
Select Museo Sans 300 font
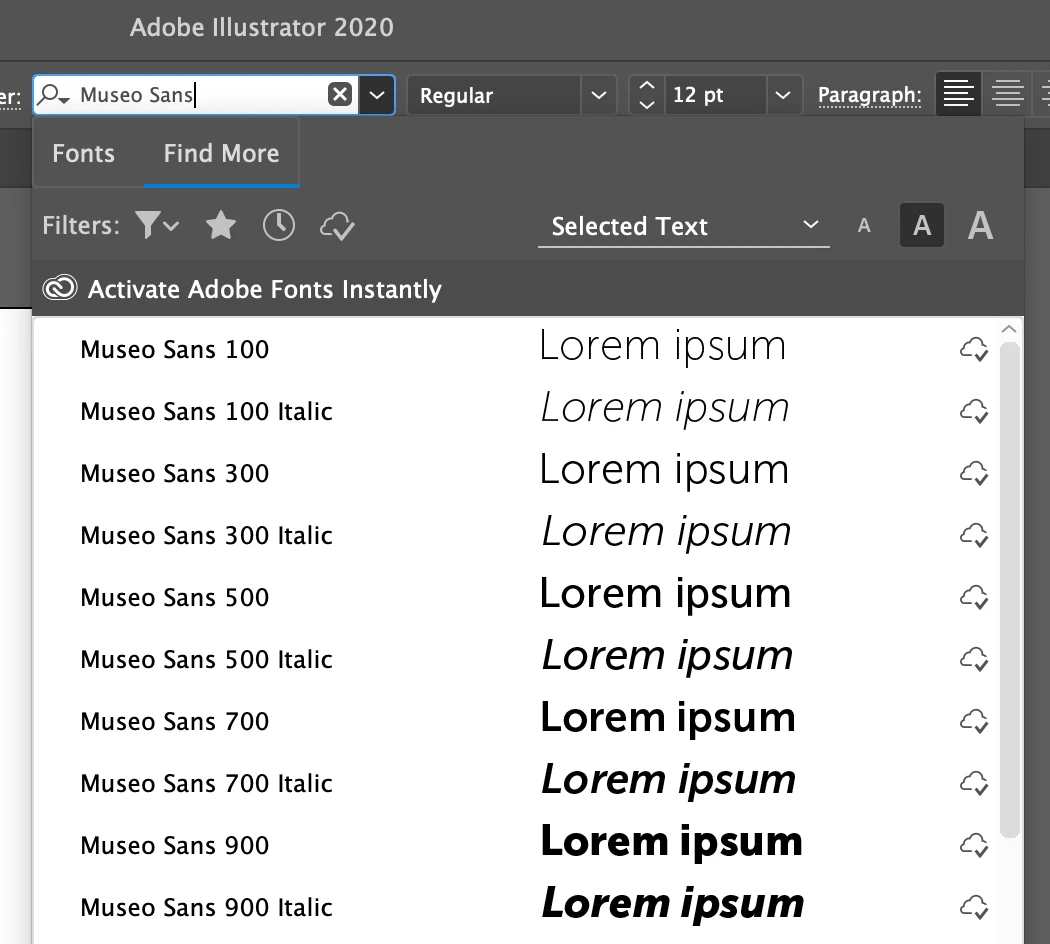click(x=175, y=473)
